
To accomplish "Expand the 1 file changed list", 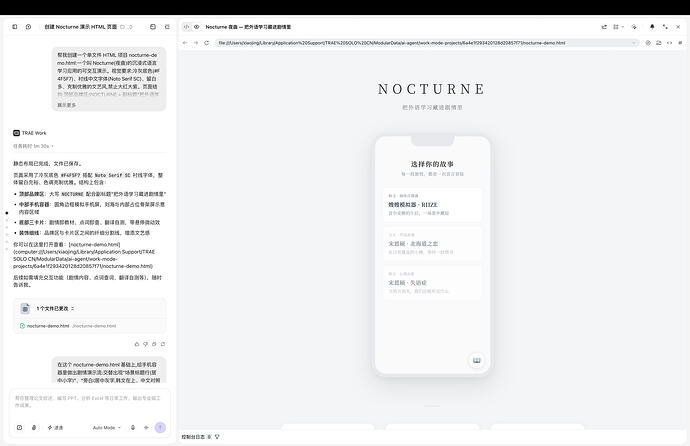I will coord(55,309).
